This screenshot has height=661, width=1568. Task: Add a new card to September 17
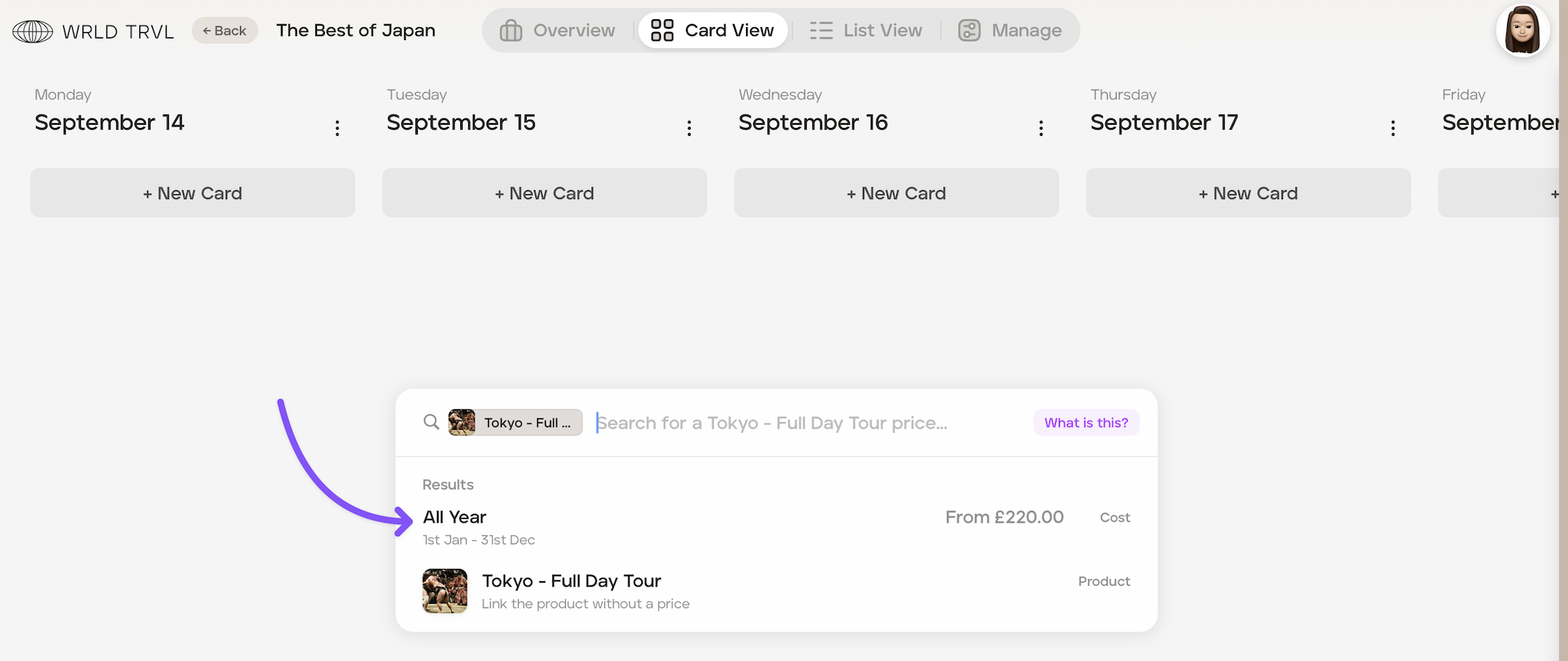point(1248,193)
